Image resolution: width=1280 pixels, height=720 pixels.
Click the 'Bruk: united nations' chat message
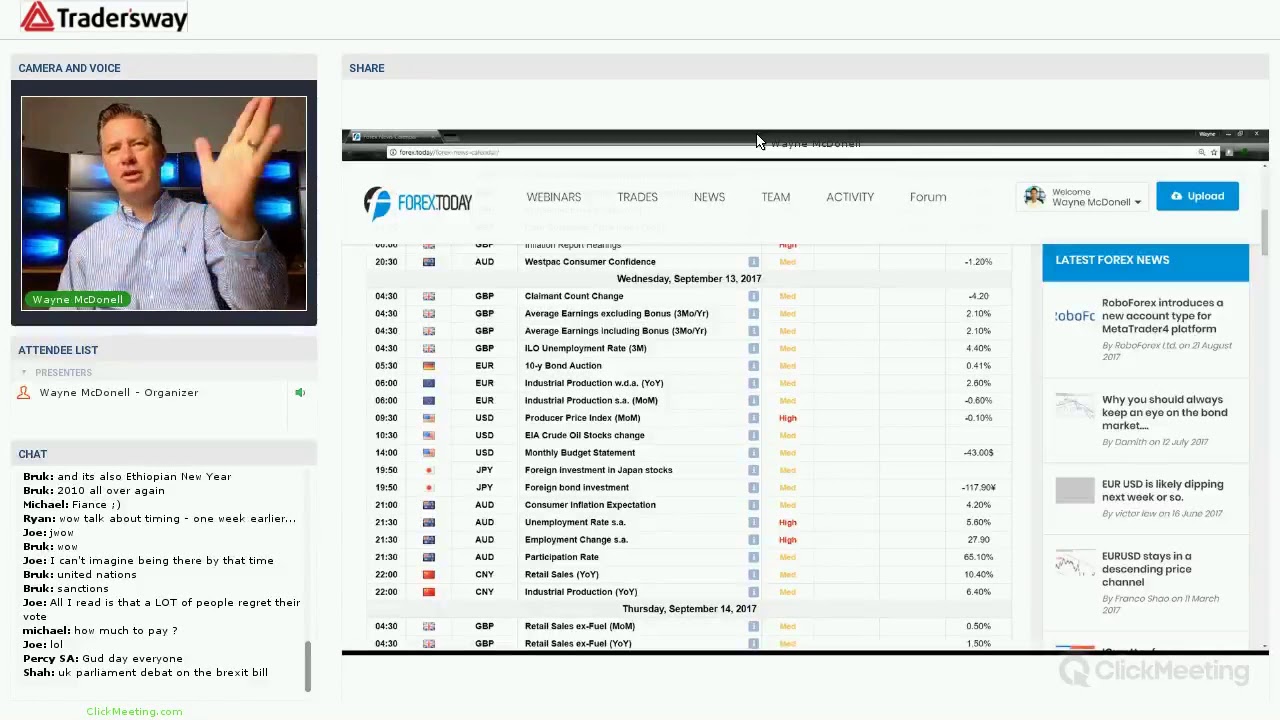80,575
